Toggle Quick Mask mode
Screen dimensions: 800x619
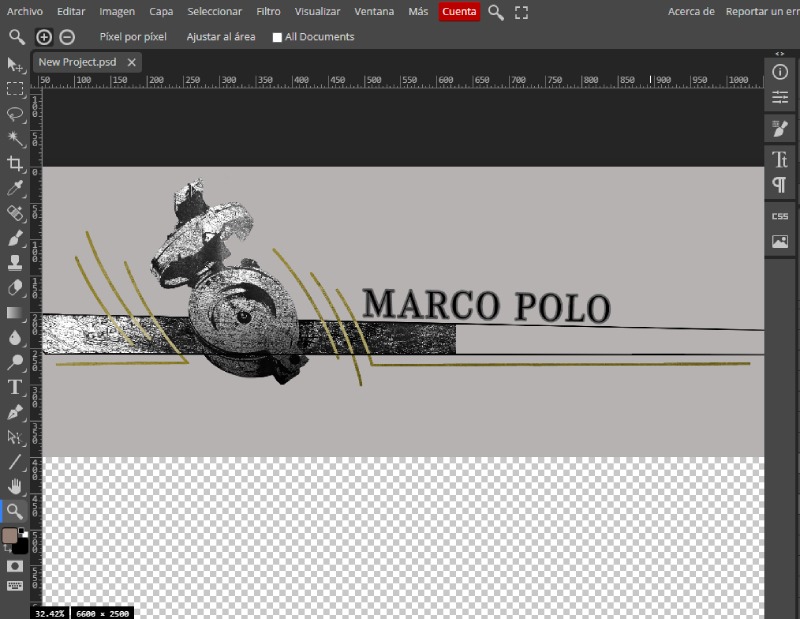tap(15, 566)
